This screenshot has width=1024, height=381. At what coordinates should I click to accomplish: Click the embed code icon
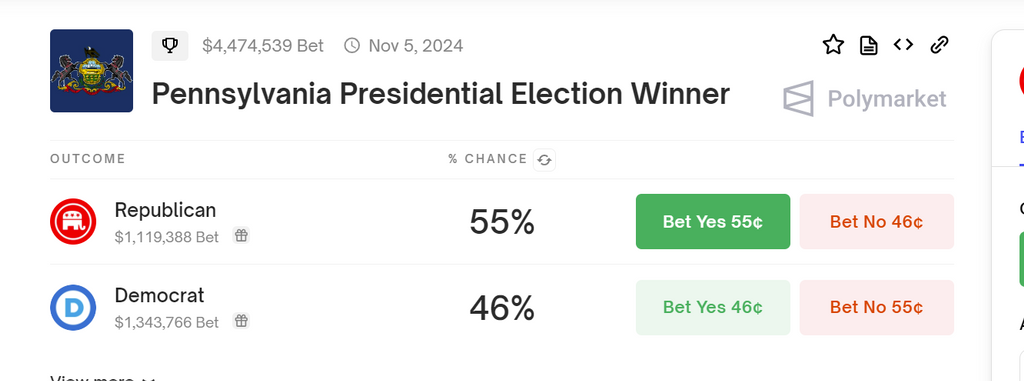(903, 44)
